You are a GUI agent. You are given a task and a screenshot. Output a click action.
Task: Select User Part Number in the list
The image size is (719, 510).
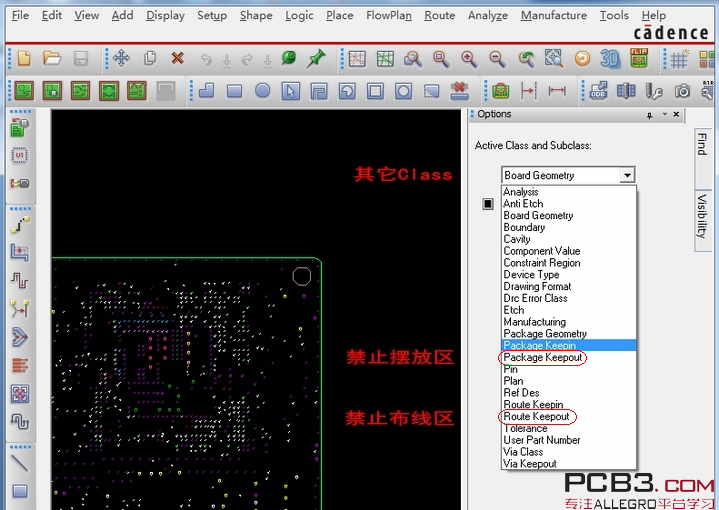click(x=569, y=440)
